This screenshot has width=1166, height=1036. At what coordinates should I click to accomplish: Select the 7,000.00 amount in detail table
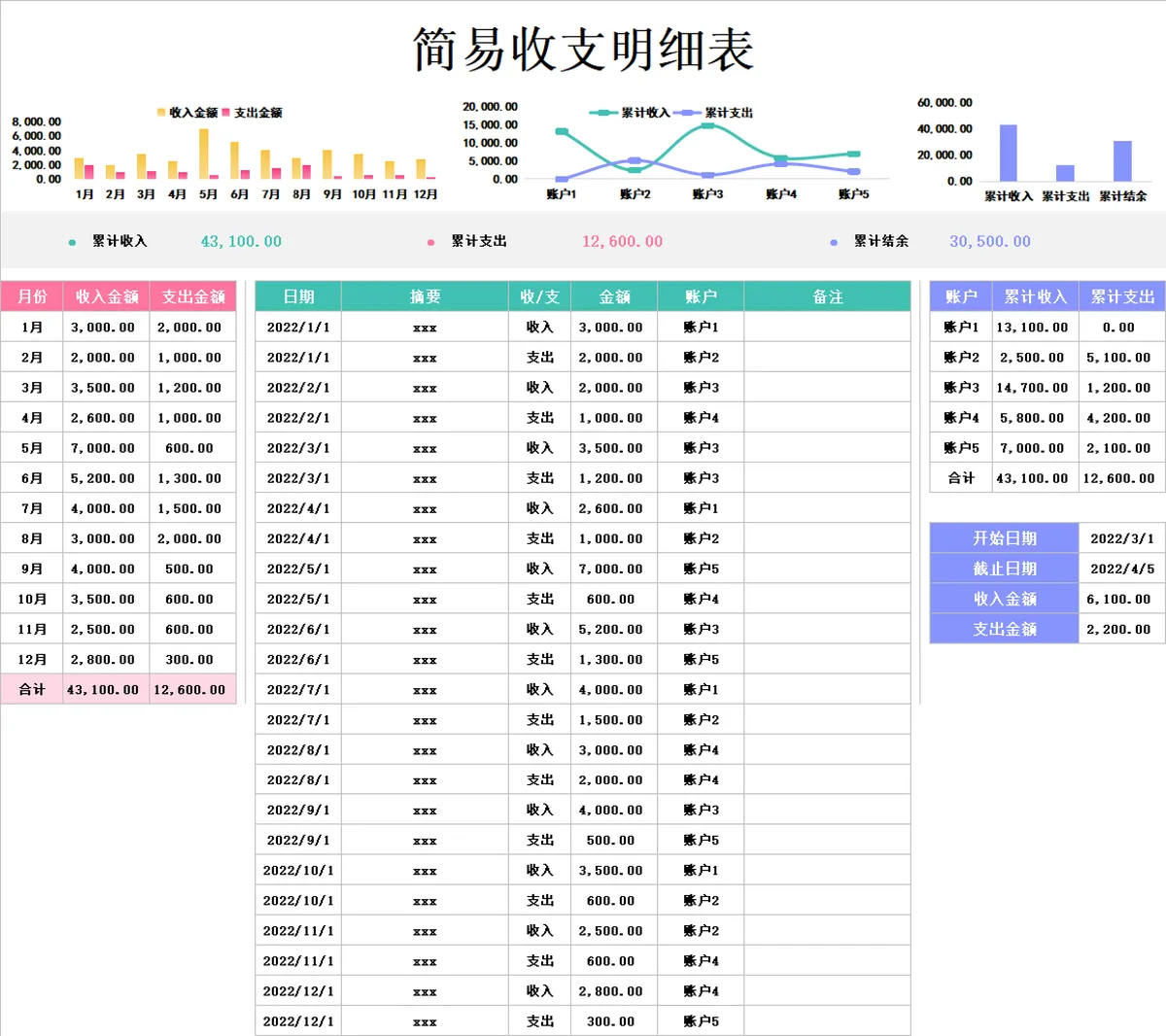coord(614,569)
